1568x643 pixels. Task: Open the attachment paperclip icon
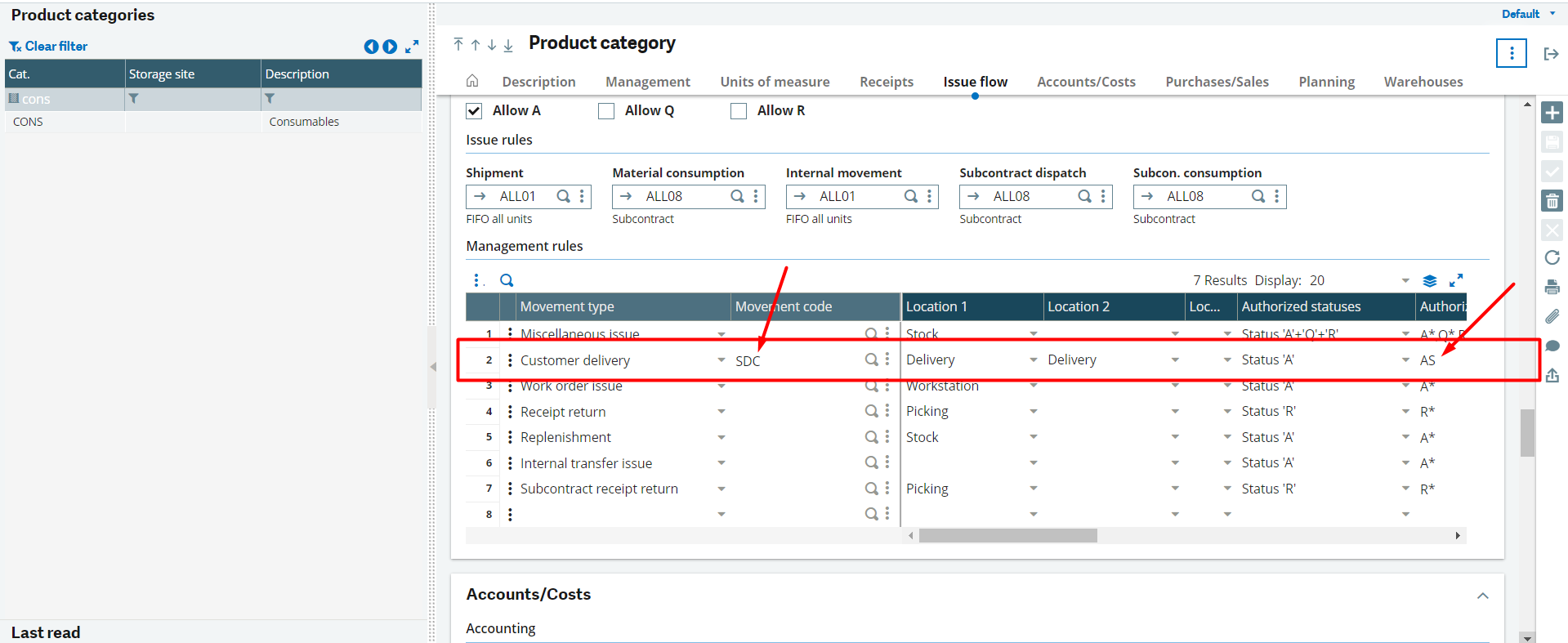1552,316
